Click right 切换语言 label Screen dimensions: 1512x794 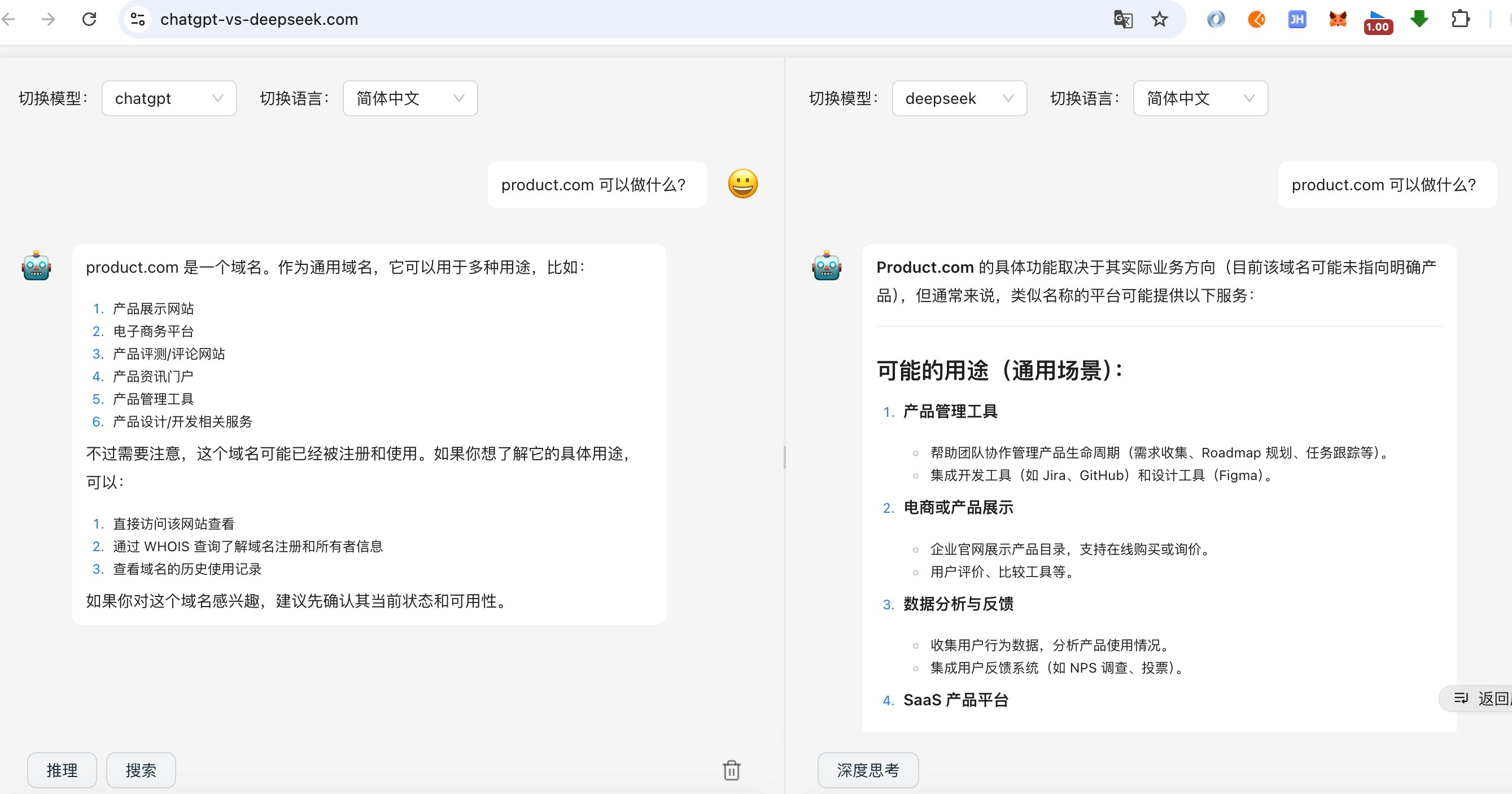1085,98
